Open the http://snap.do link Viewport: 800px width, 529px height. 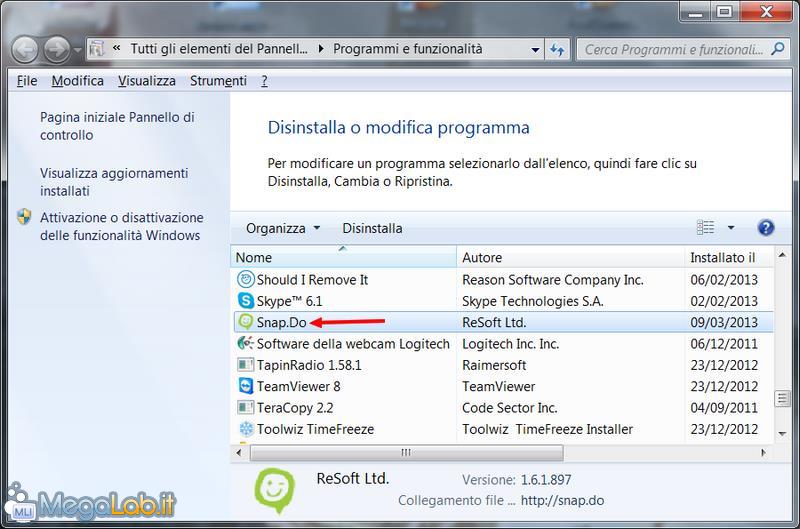562,500
